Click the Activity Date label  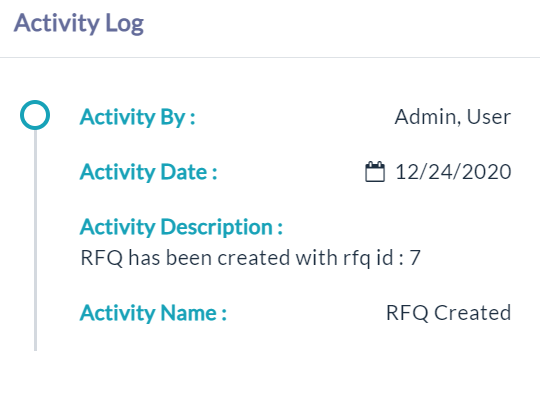[148, 172]
